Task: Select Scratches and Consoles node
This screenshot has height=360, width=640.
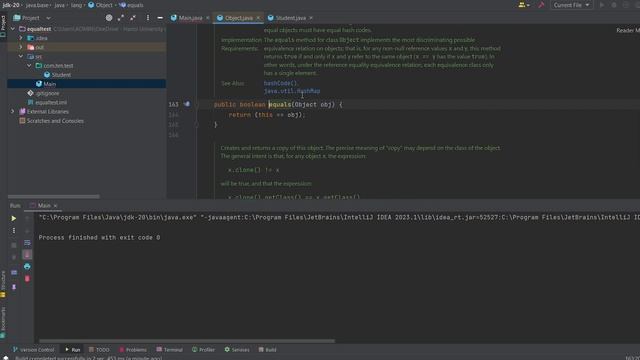Action: click(x=55, y=121)
